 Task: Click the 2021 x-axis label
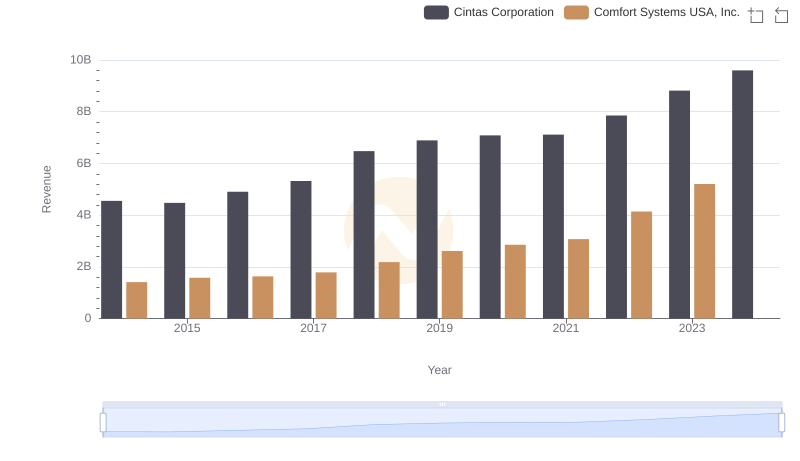point(566,328)
